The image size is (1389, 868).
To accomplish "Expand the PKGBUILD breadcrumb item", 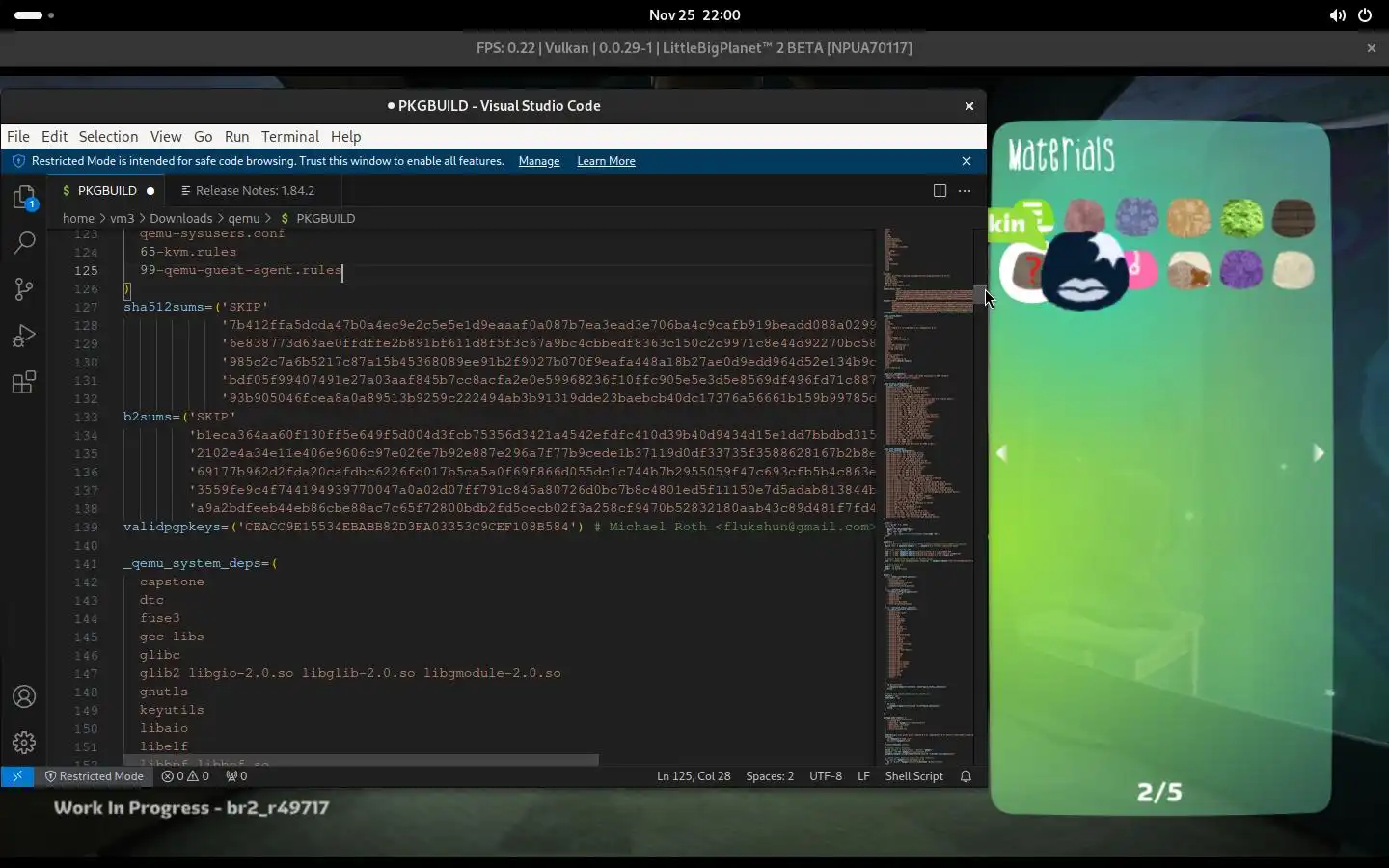I will point(317,219).
